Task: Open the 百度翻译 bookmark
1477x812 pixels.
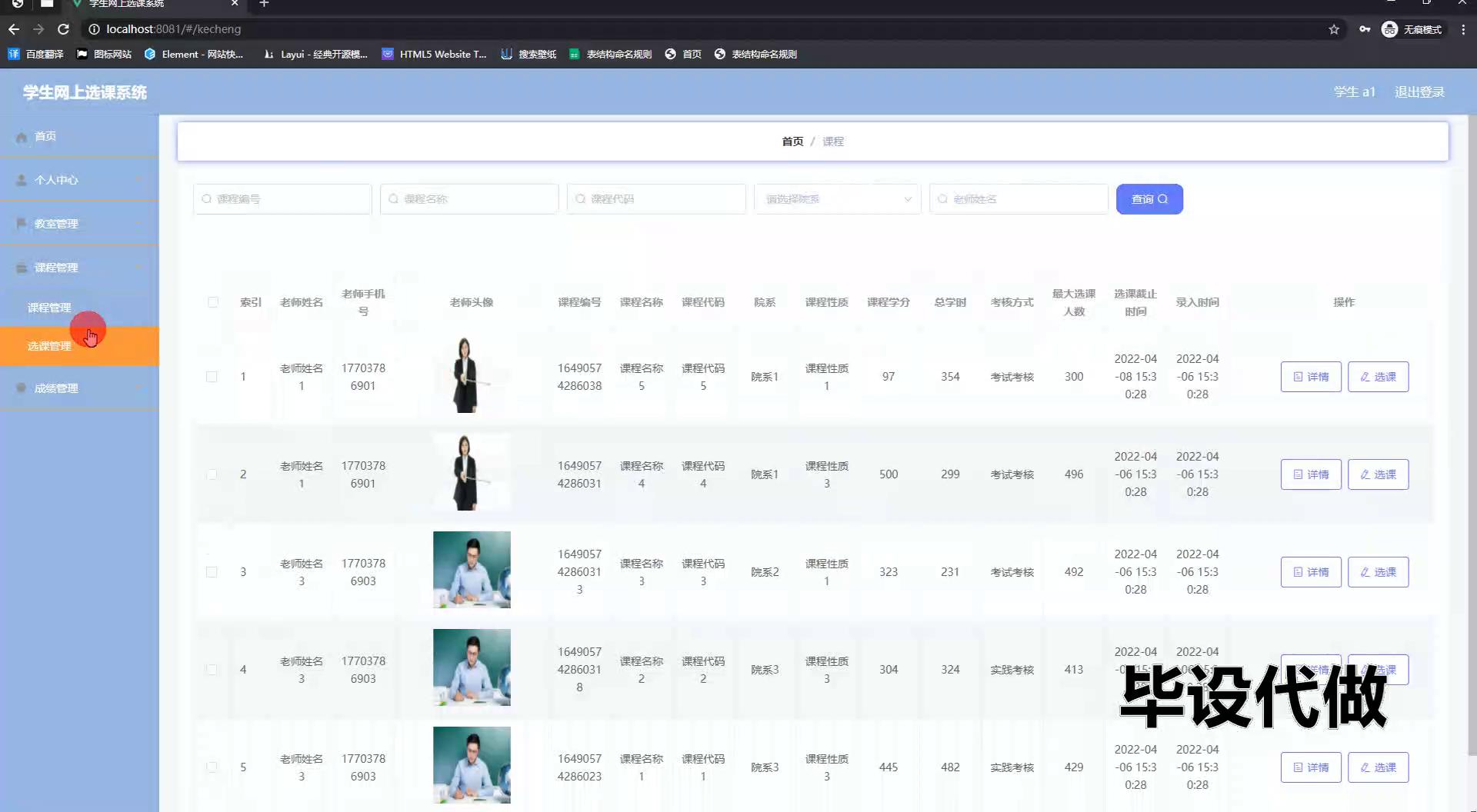Action: pos(35,54)
